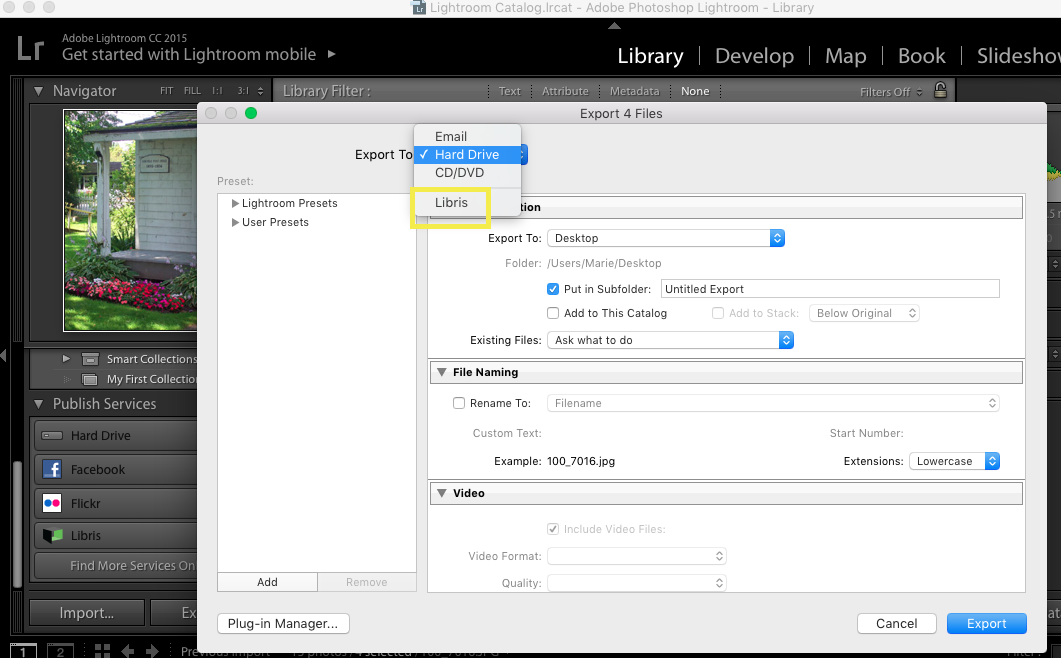The width and height of the screenshot is (1061, 658).
Task: Select Libris from Export To menu
Action: pos(451,203)
